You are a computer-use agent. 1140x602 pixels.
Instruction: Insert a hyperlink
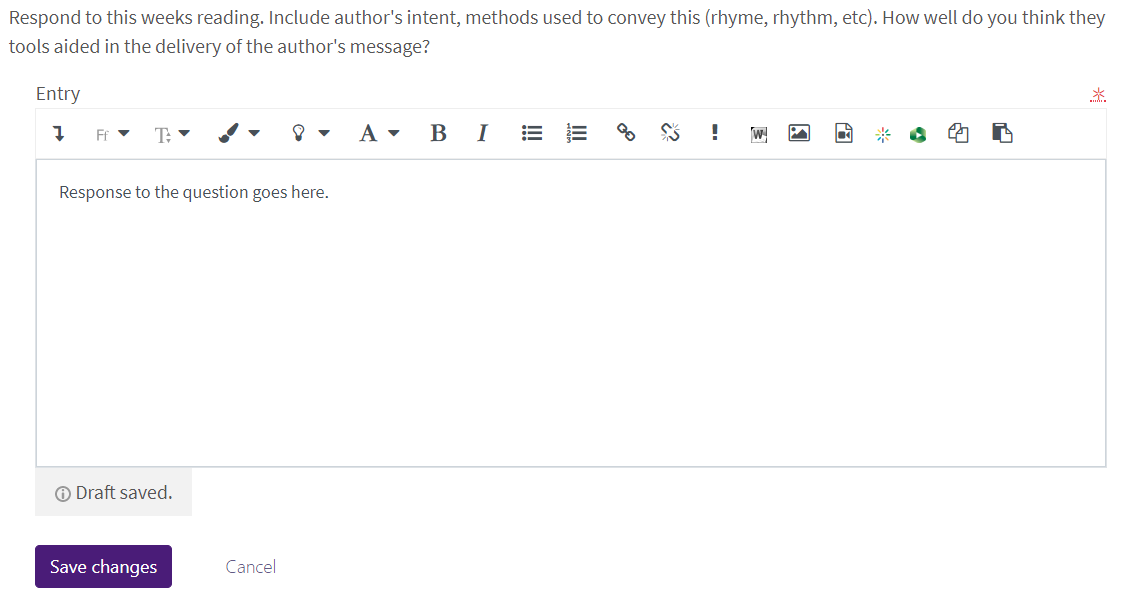(625, 132)
